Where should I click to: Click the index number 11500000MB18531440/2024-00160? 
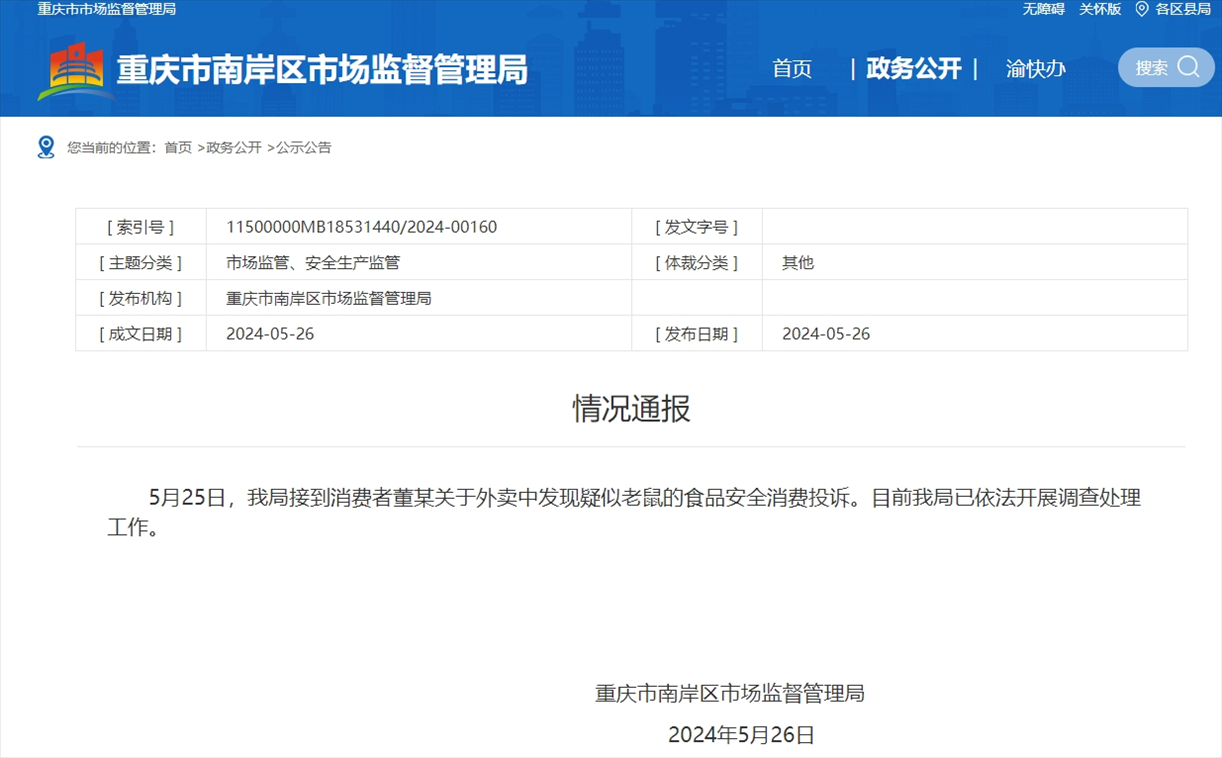click(x=361, y=227)
